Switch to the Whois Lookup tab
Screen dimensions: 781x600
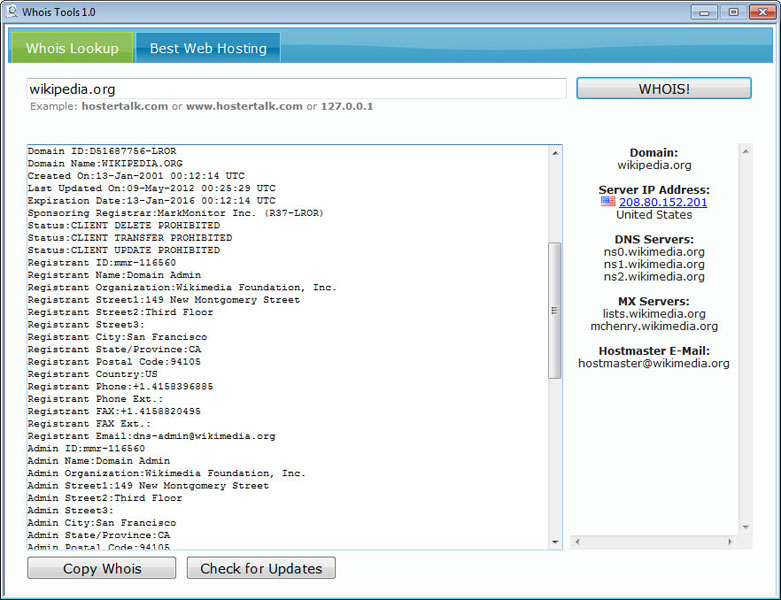pyautogui.click(x=72, y=48)
